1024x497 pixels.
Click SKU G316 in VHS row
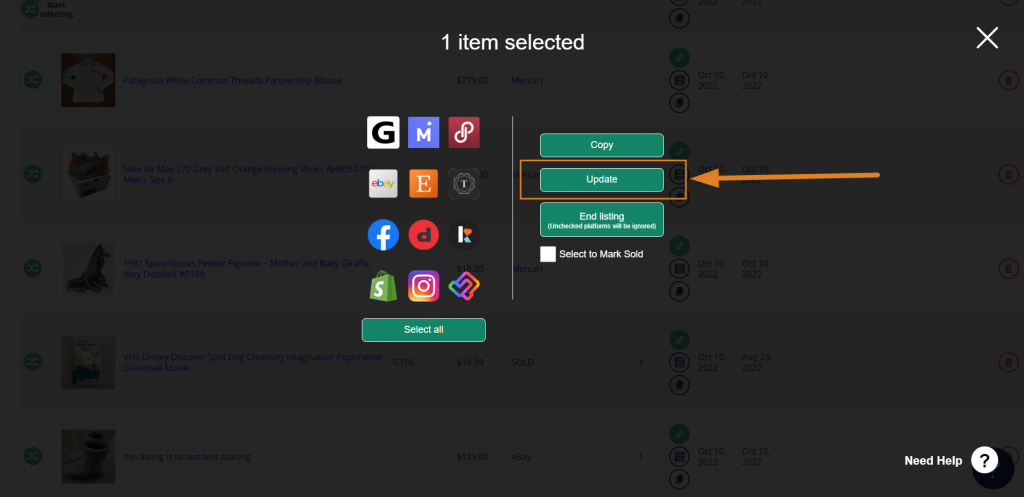(403, 362)
